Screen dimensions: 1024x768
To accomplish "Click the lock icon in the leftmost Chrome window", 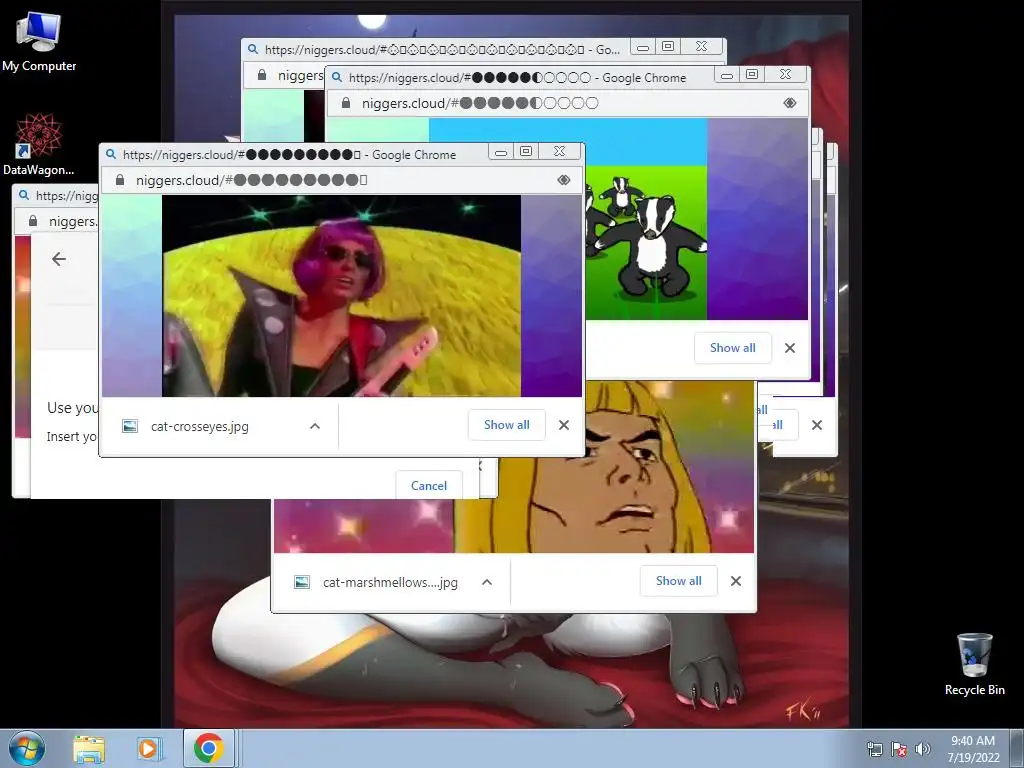I will coord(33,221).
